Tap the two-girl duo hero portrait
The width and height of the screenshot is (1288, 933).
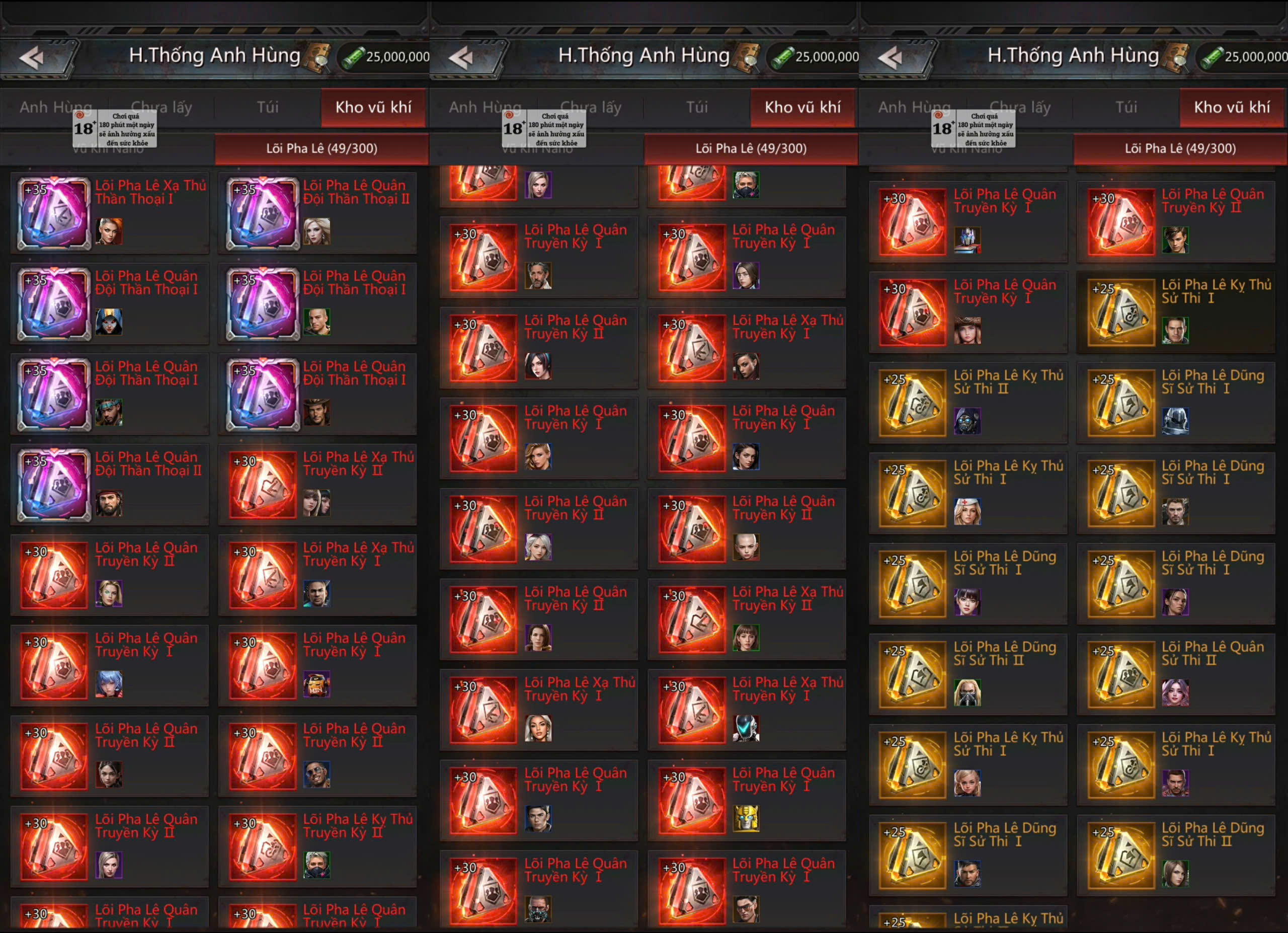(316, 503)
